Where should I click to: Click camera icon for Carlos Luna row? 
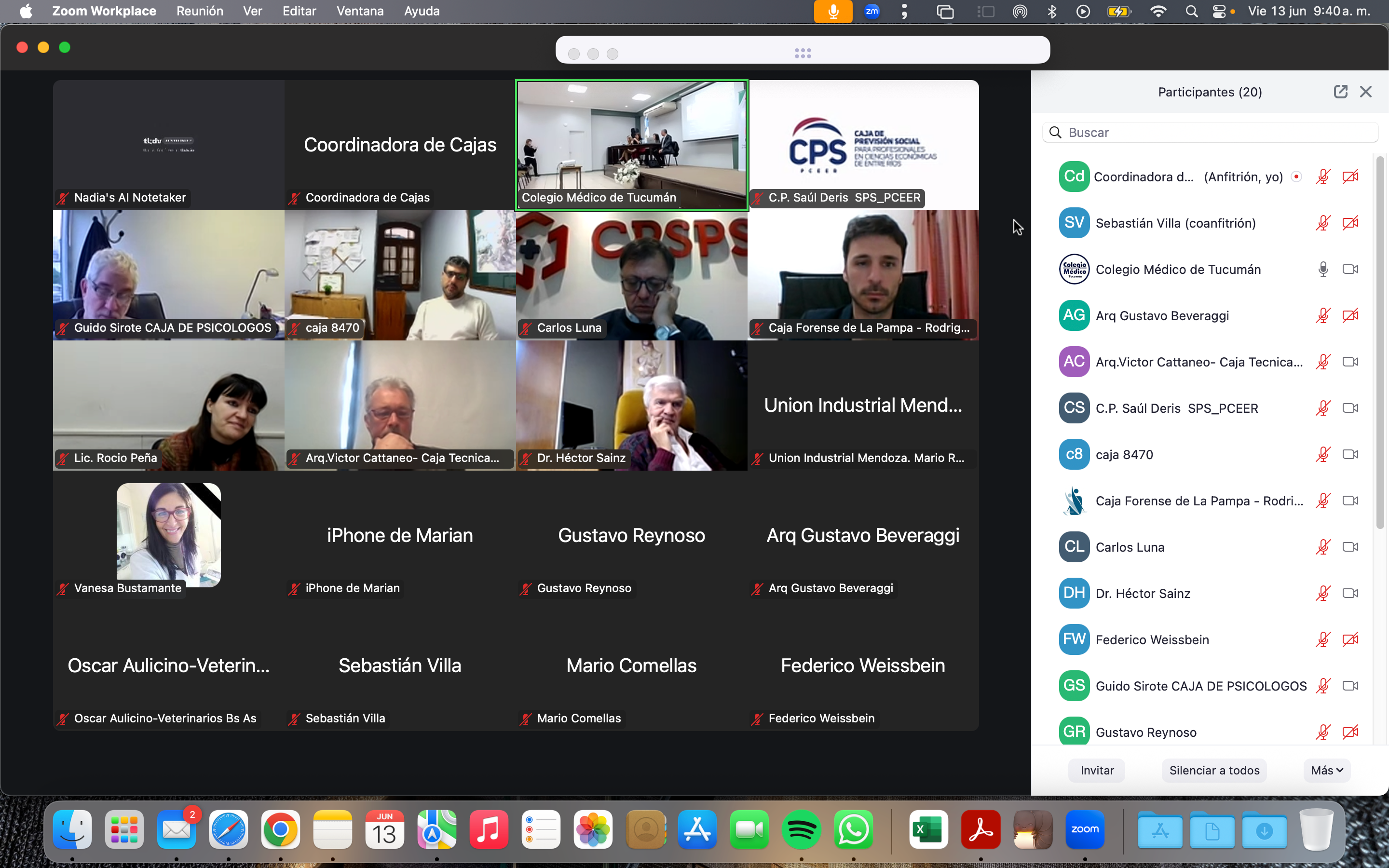tap(1350, 547)
